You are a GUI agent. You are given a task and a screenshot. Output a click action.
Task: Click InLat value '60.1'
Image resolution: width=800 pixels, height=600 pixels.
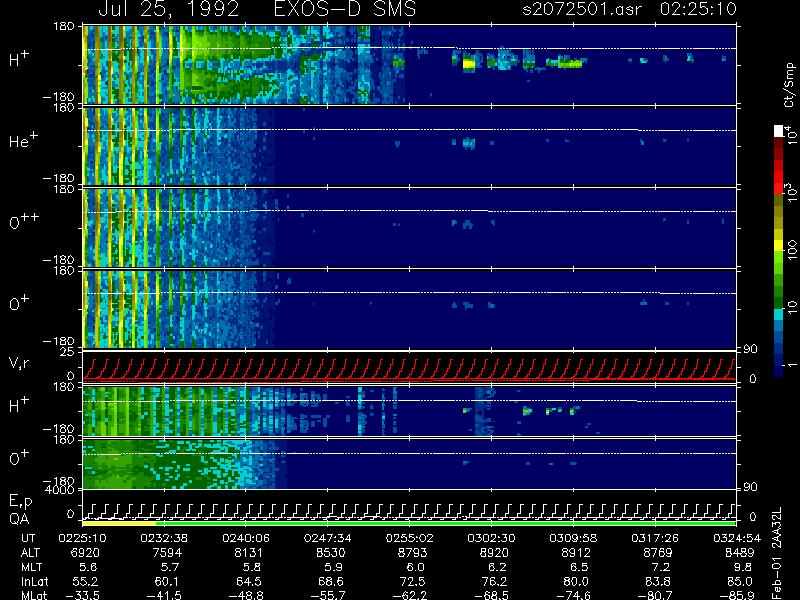[x=167, y=581]
